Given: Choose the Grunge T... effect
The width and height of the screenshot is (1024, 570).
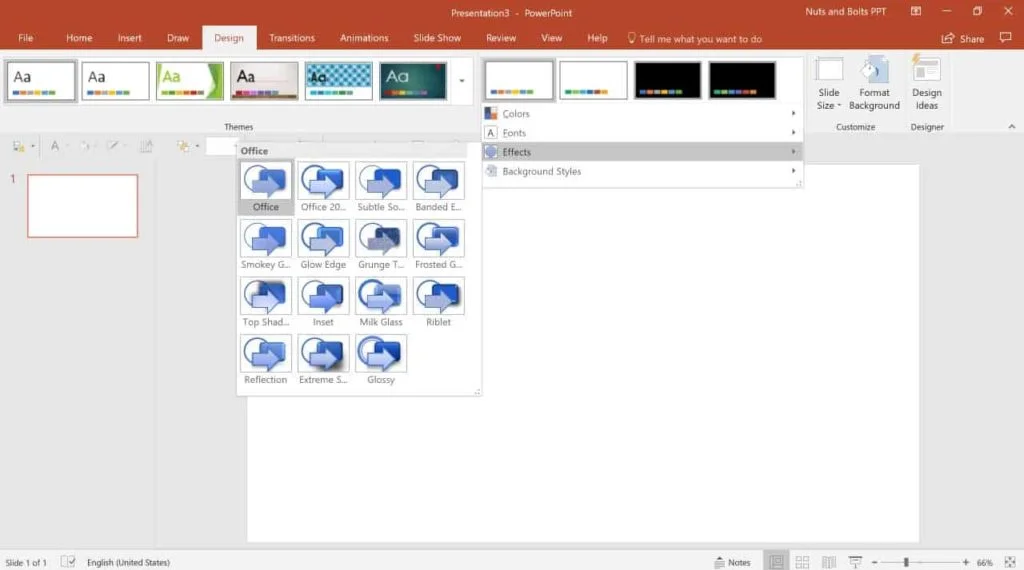Looking at the screenshot, I should click(381, 245).
